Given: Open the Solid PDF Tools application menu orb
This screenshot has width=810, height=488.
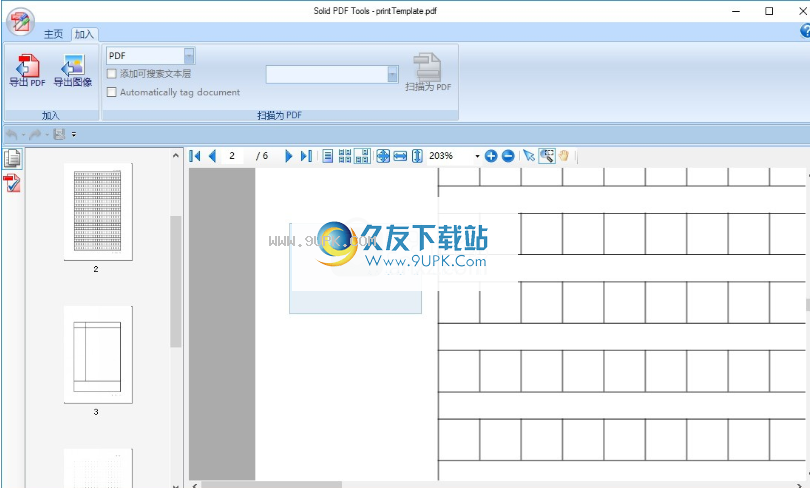Looking at the screenshot, I should pos(20,21).
